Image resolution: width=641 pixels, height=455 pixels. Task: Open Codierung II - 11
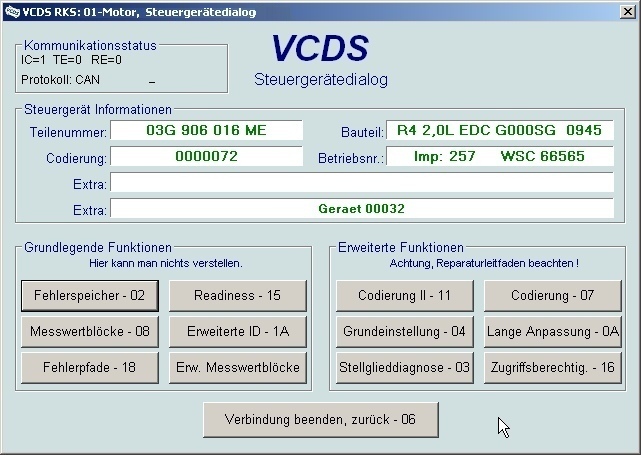pos(405,296)
